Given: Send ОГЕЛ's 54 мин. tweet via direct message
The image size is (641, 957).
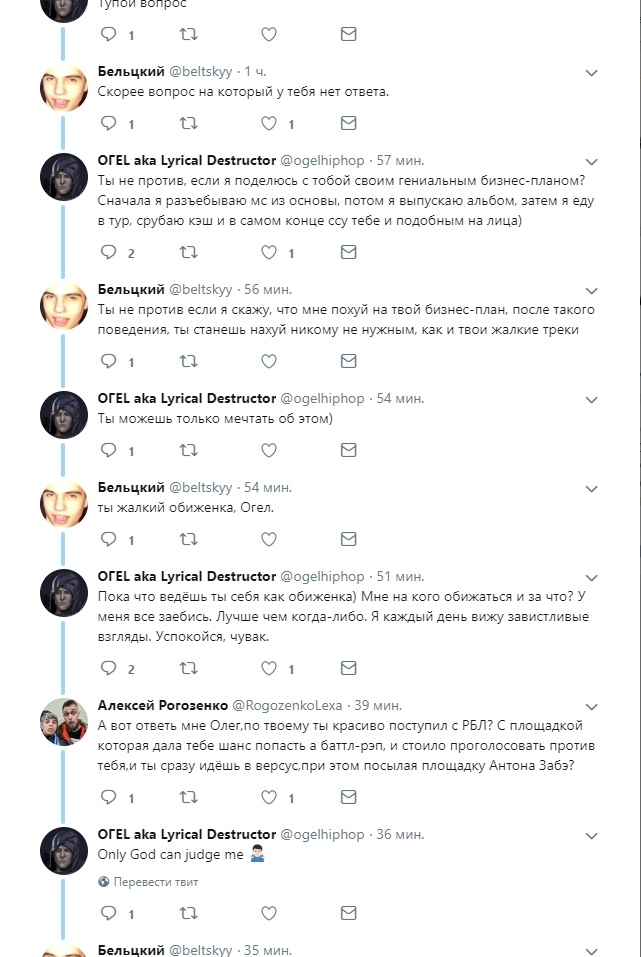Looking at the screenshot, I should [x=348, y=451].
